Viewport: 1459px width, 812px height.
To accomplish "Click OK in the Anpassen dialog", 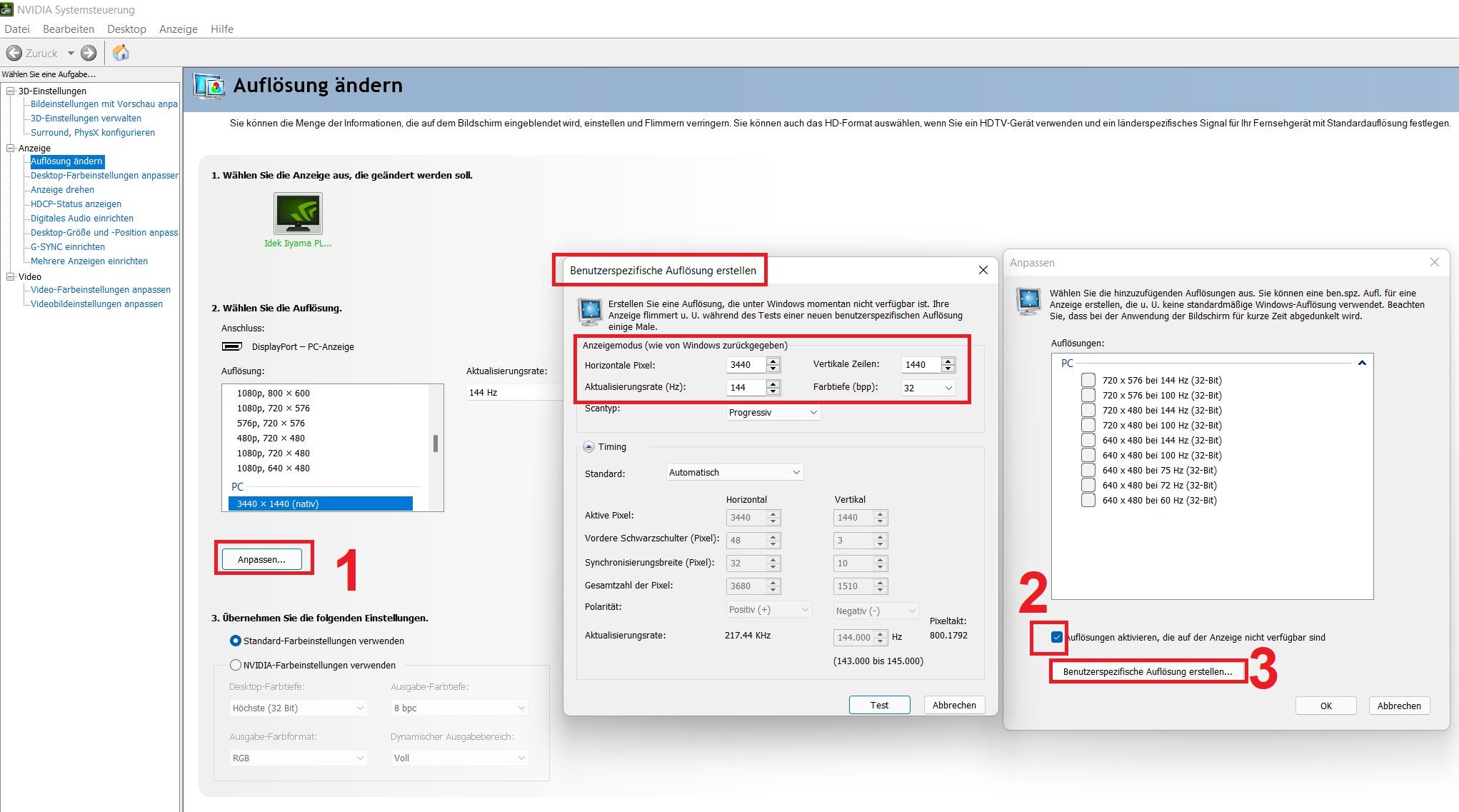I will (x=1326, y=706).
